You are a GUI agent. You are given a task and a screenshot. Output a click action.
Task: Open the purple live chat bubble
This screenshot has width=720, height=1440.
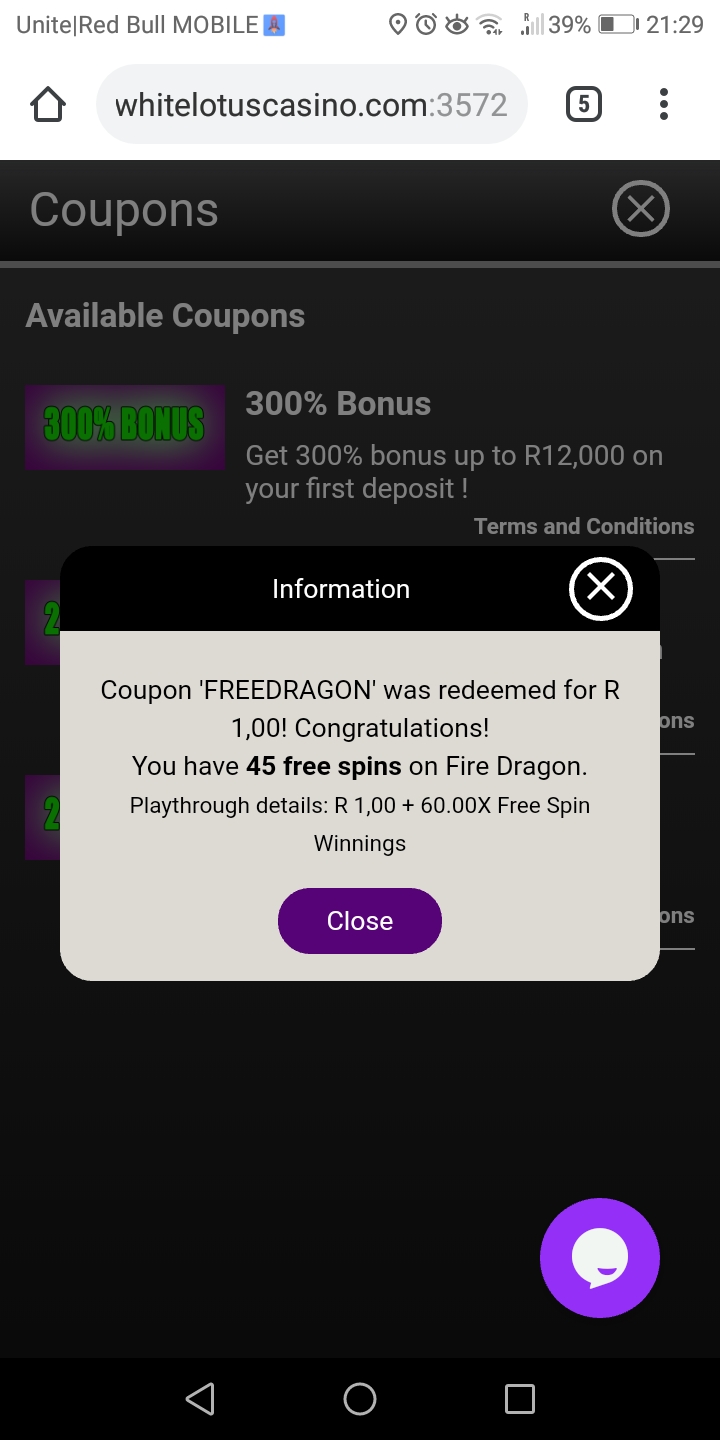pyautogui.click(x=600, y=1257)
